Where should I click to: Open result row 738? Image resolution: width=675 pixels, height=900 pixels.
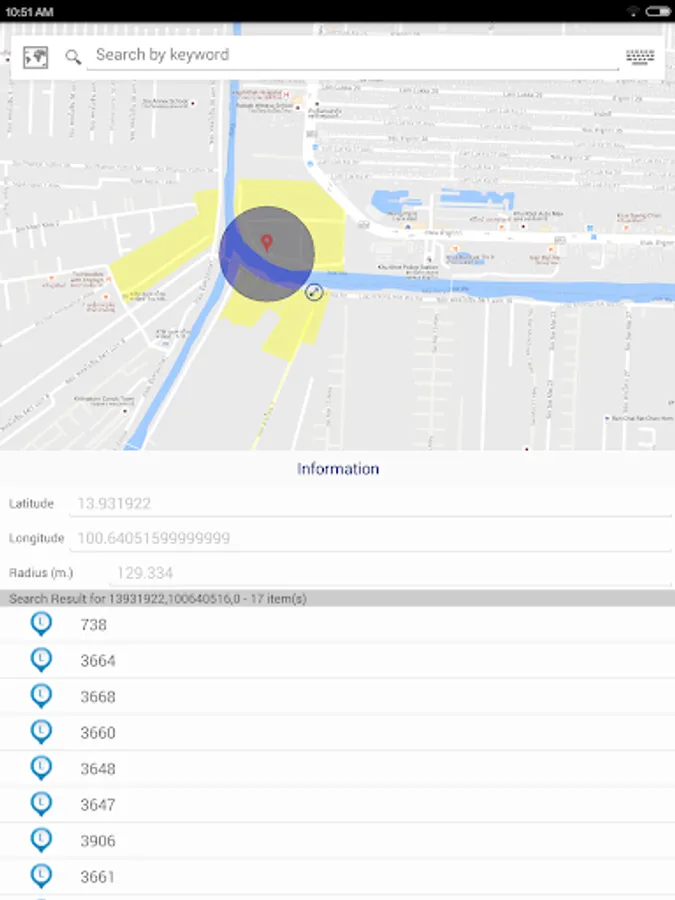tap(338, 624)
